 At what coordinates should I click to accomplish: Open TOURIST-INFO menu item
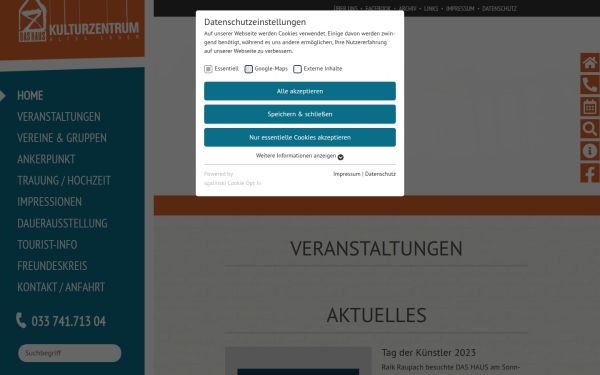pyautogui.click(x=47, y=245)
